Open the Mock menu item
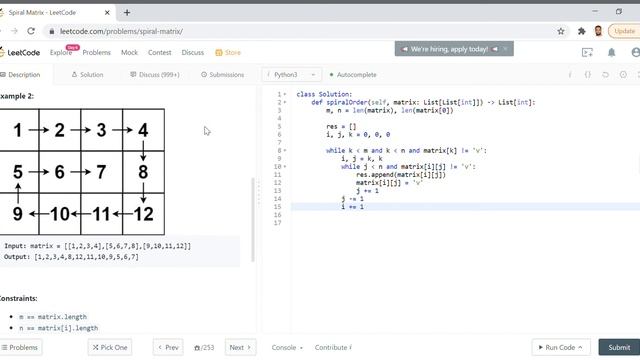The width and height of the screenshot is (640, 360). click(x=129, y=52)
